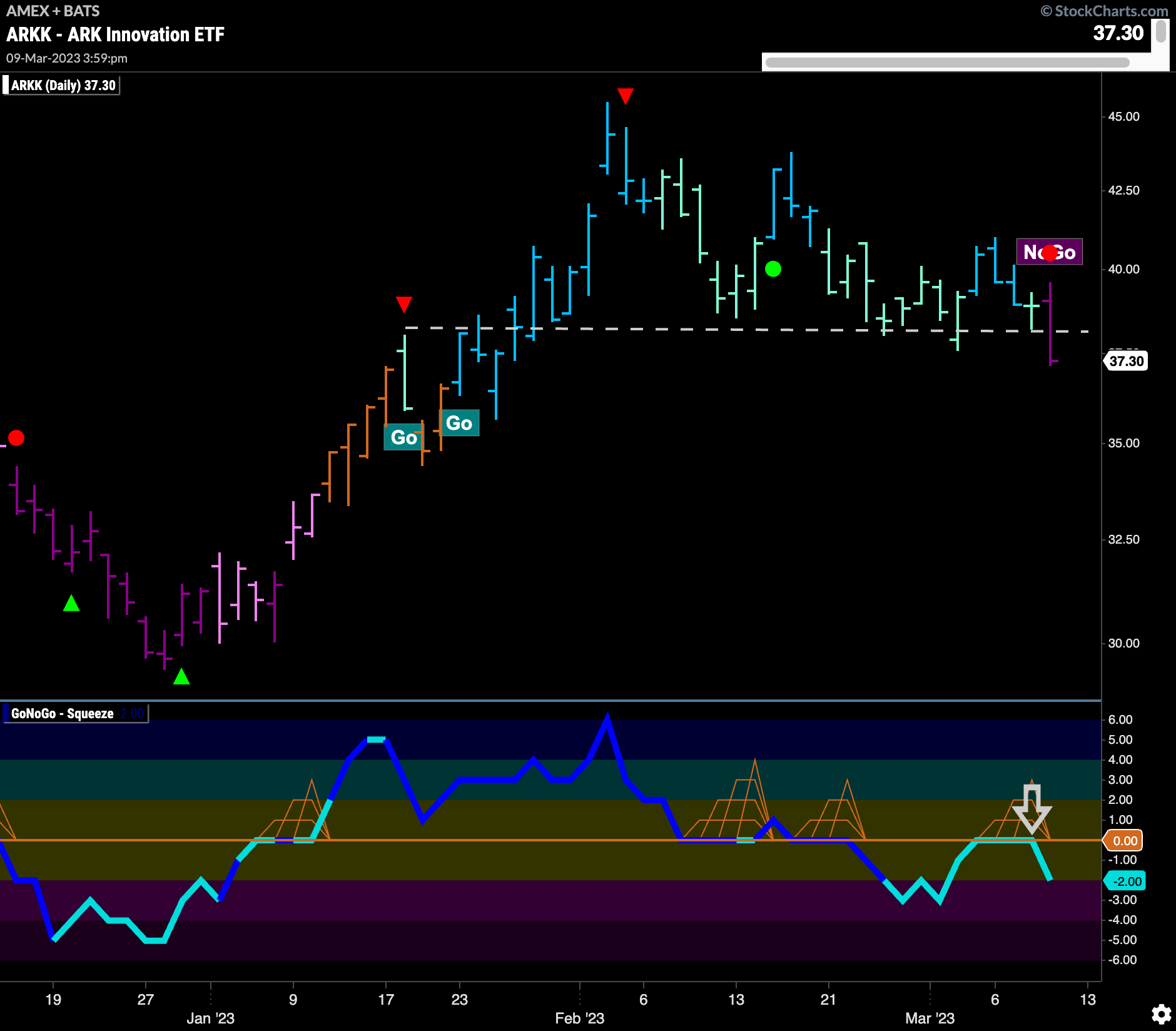This screenshot has width=1176, height=1031.
Task: Click the AMEX + BATS exchange label
Action: (53, 11)
